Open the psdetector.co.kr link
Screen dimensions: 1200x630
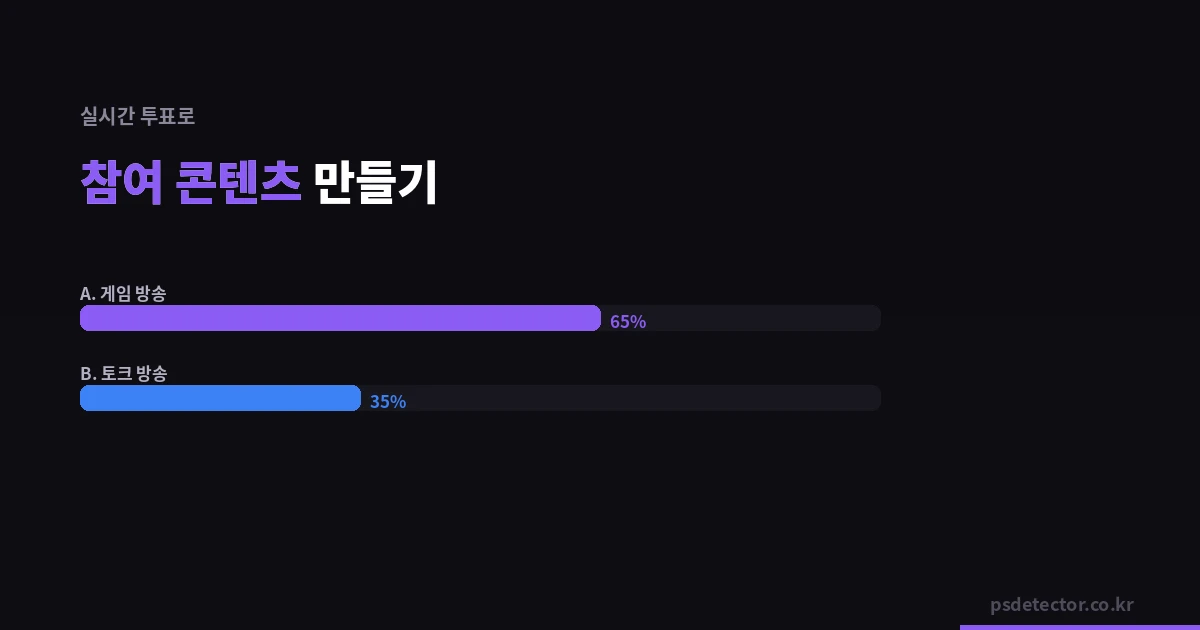pyautogui.click(x=1061, y=605)
